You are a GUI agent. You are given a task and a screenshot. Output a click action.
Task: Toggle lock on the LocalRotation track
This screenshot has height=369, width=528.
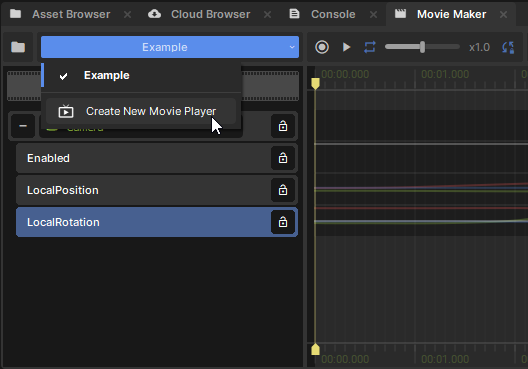pyautogui.click(x=283, y=222)
